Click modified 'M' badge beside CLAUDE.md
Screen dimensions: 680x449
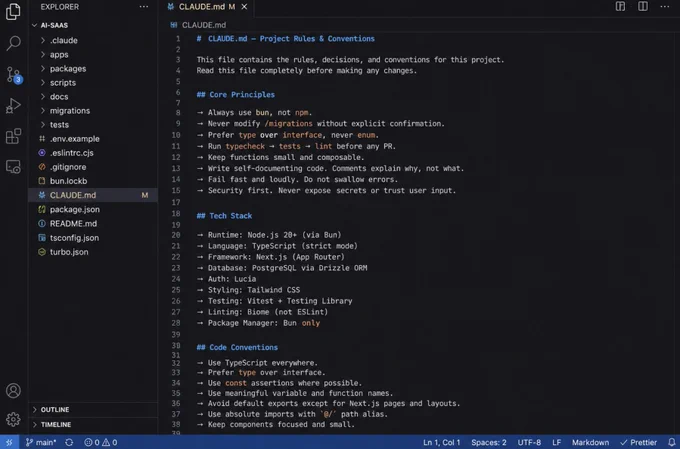click(145, 195)
